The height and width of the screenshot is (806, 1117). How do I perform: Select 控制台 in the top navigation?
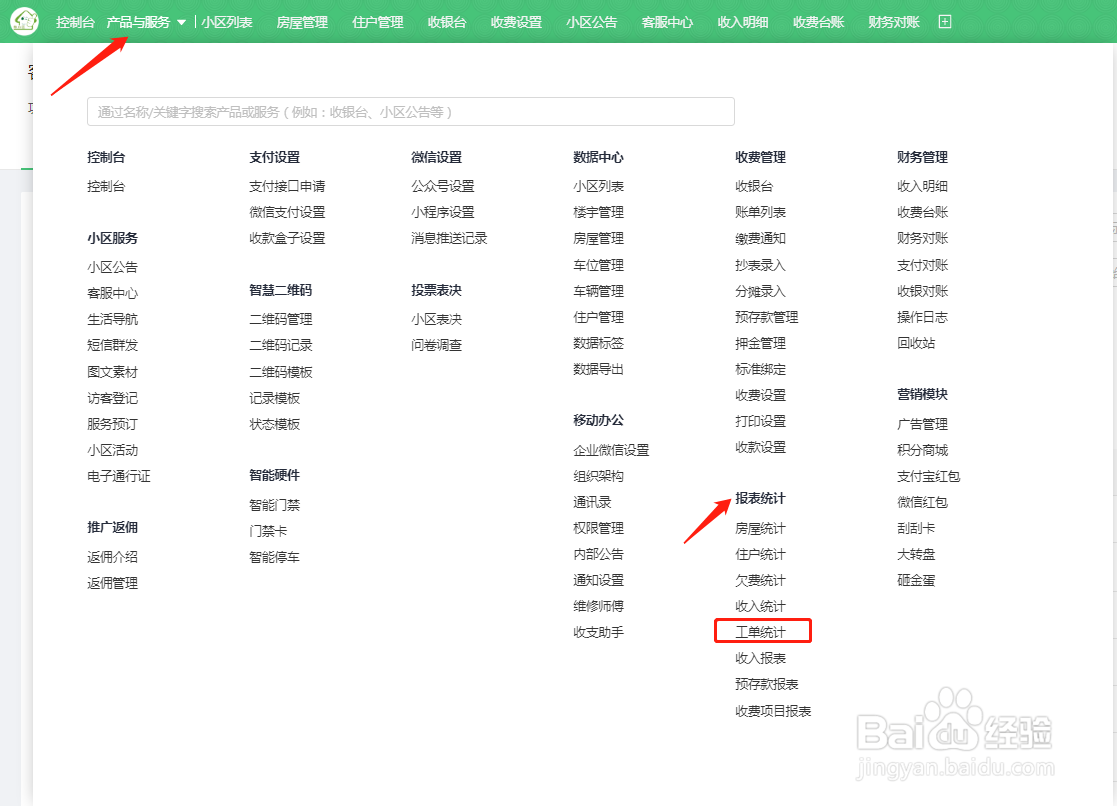coord(75,21)
